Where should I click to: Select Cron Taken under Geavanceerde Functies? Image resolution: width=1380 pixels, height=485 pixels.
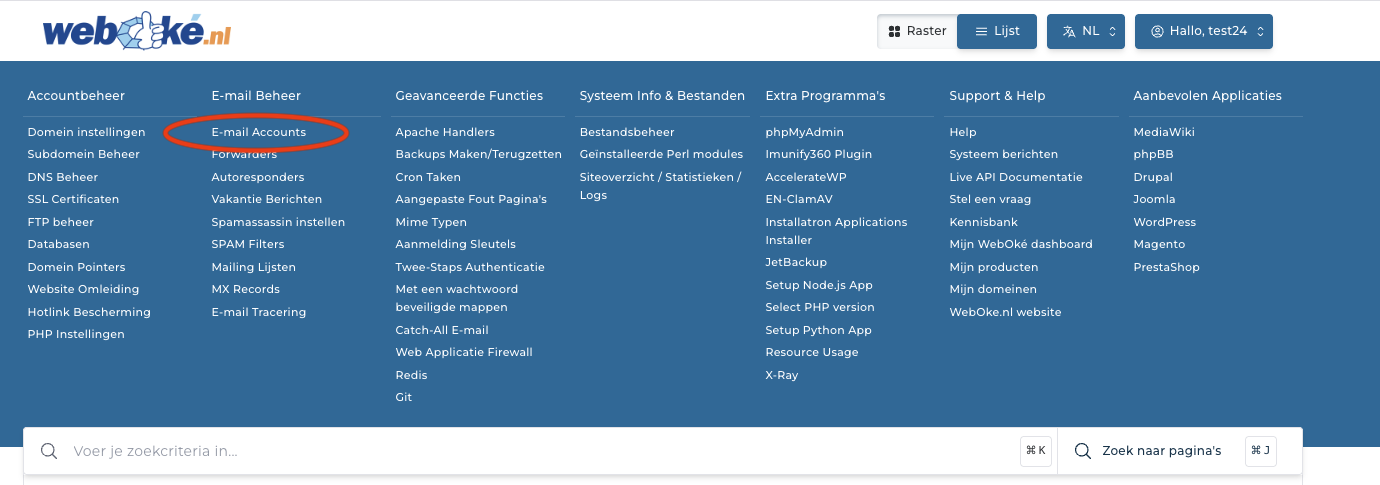[428, 177]
